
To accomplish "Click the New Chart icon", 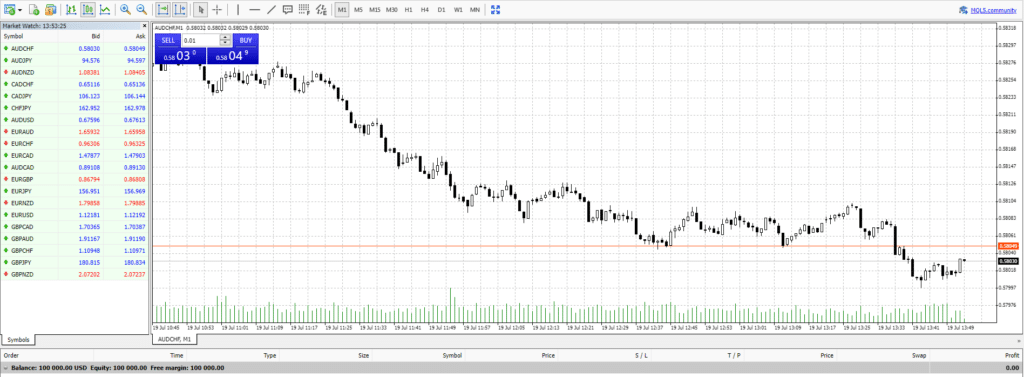I will click(x=9, y=10).
